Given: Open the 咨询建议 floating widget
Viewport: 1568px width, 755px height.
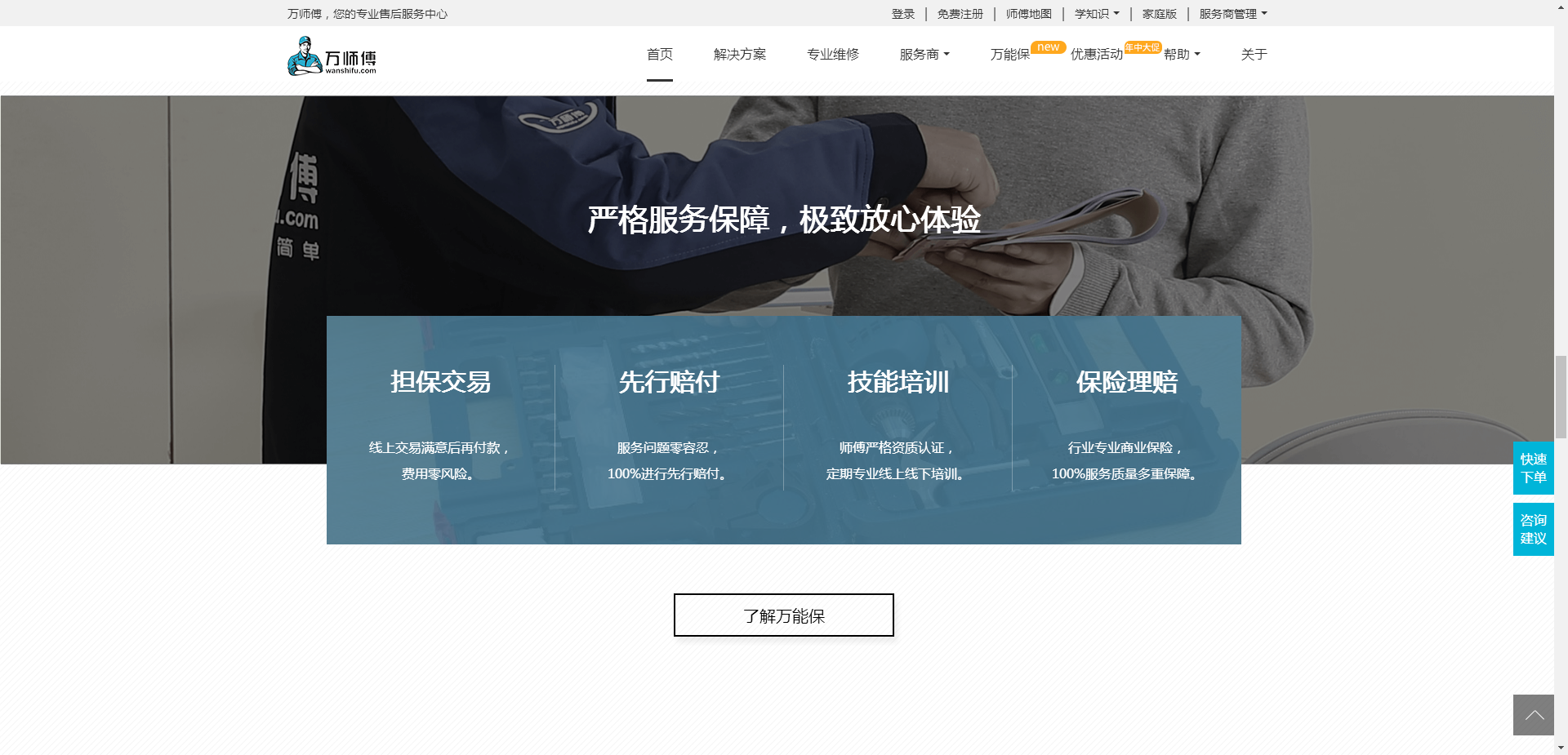Looking at the screenshot, I should [1533, 529].
